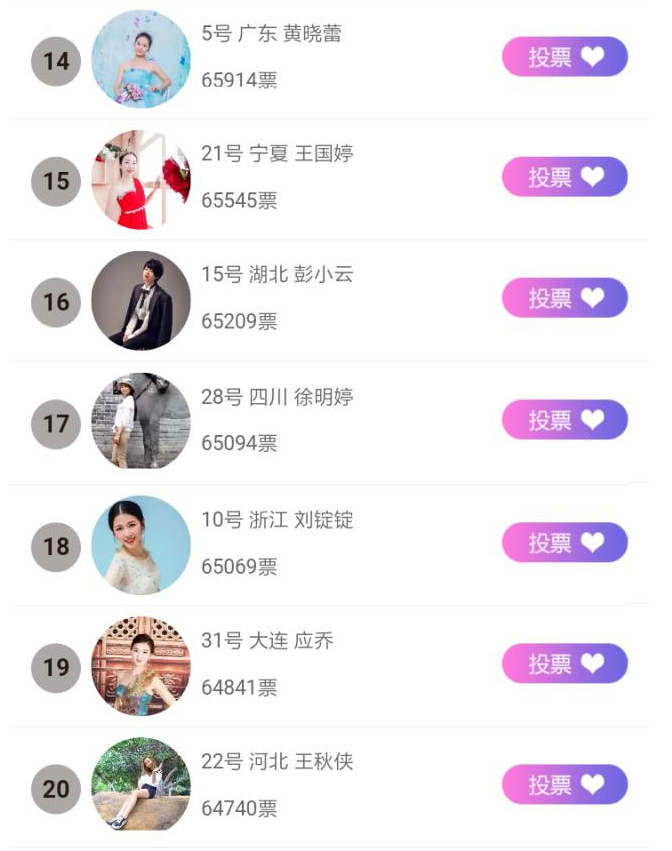Image resolution: width=672 pixels, height=851 pixels.
Task: Click the rank 15 number badge
Action: (56, 182)
